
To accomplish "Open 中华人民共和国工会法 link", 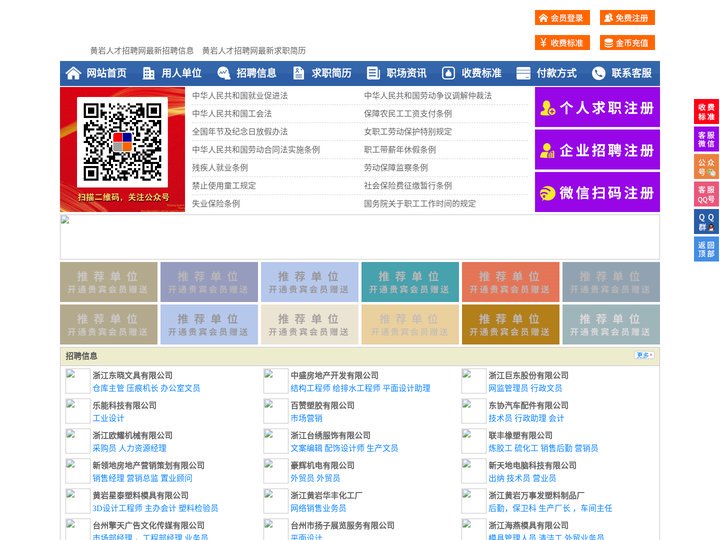I will pyautogui.click(x=231, y=113).
